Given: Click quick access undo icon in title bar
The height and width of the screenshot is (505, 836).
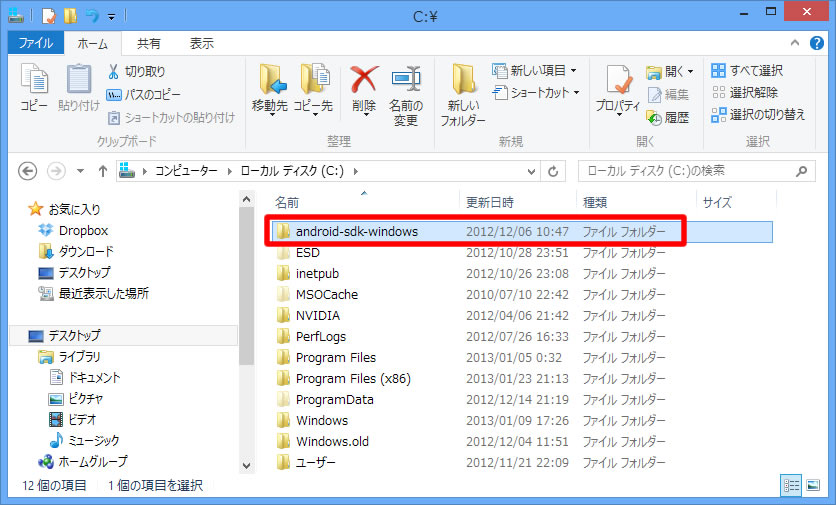Looking at the screenshot, I should coord(92,16).
